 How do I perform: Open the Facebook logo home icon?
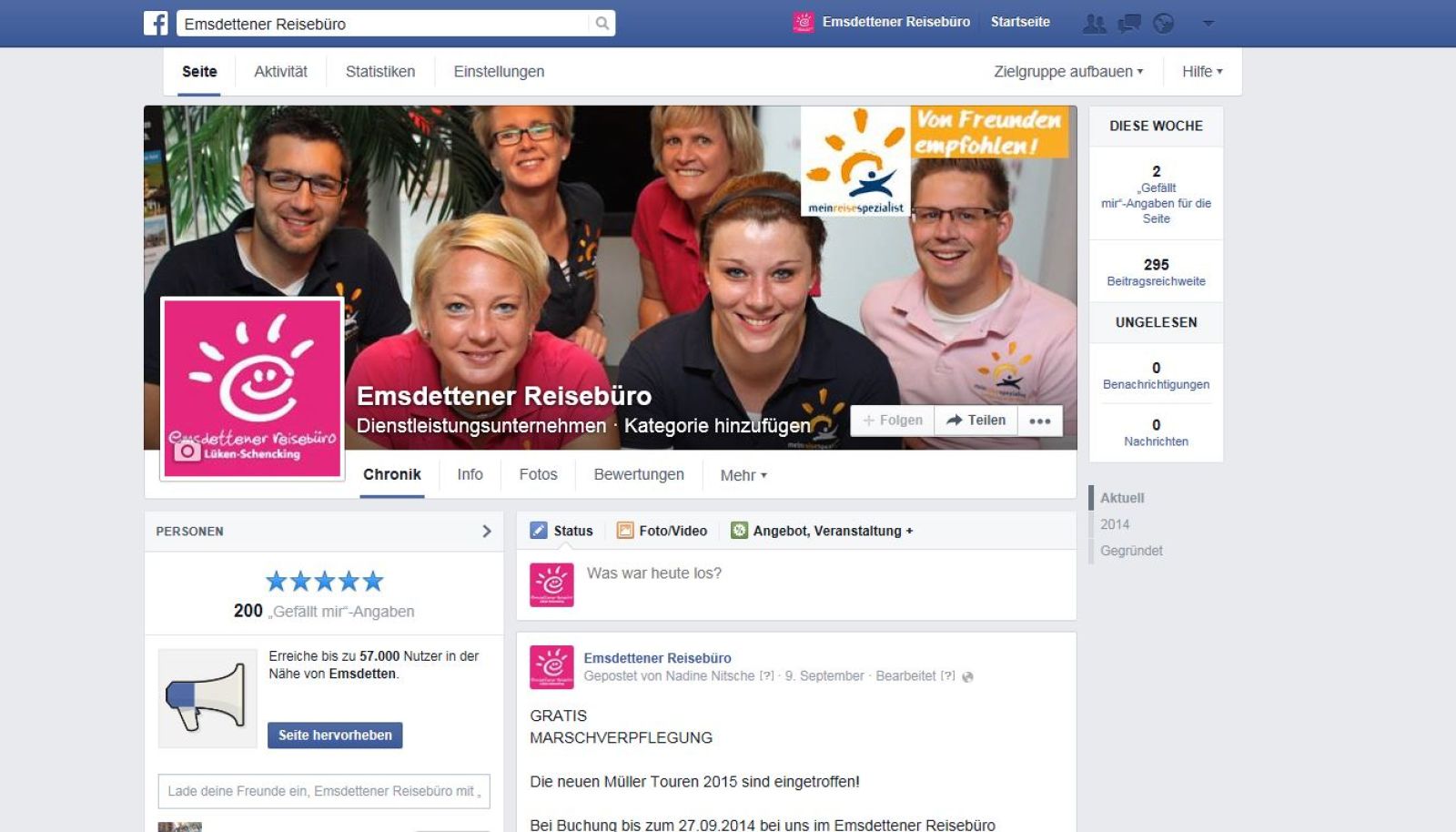[x=156, y=23]
